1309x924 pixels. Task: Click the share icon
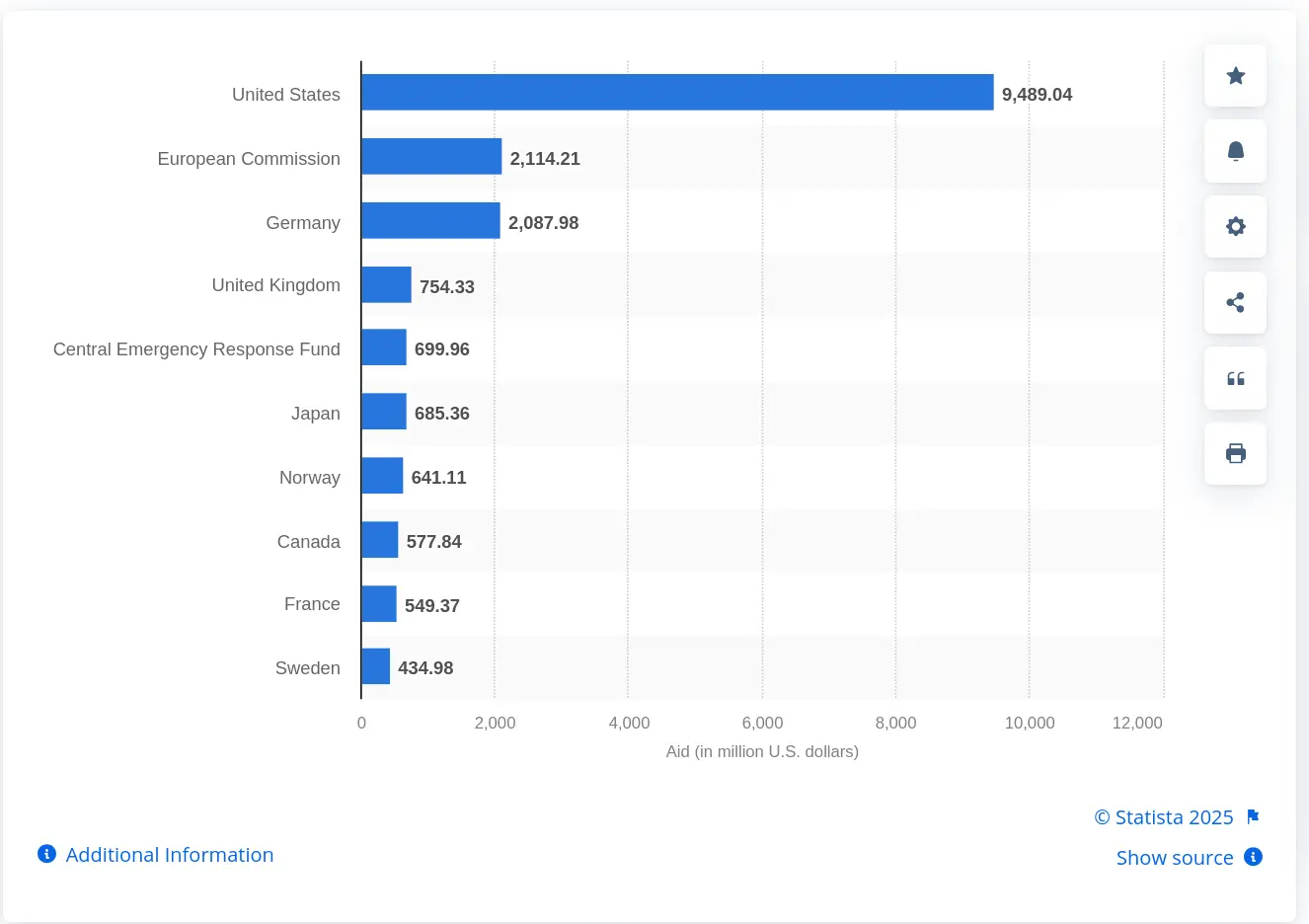click(1235, 303)
